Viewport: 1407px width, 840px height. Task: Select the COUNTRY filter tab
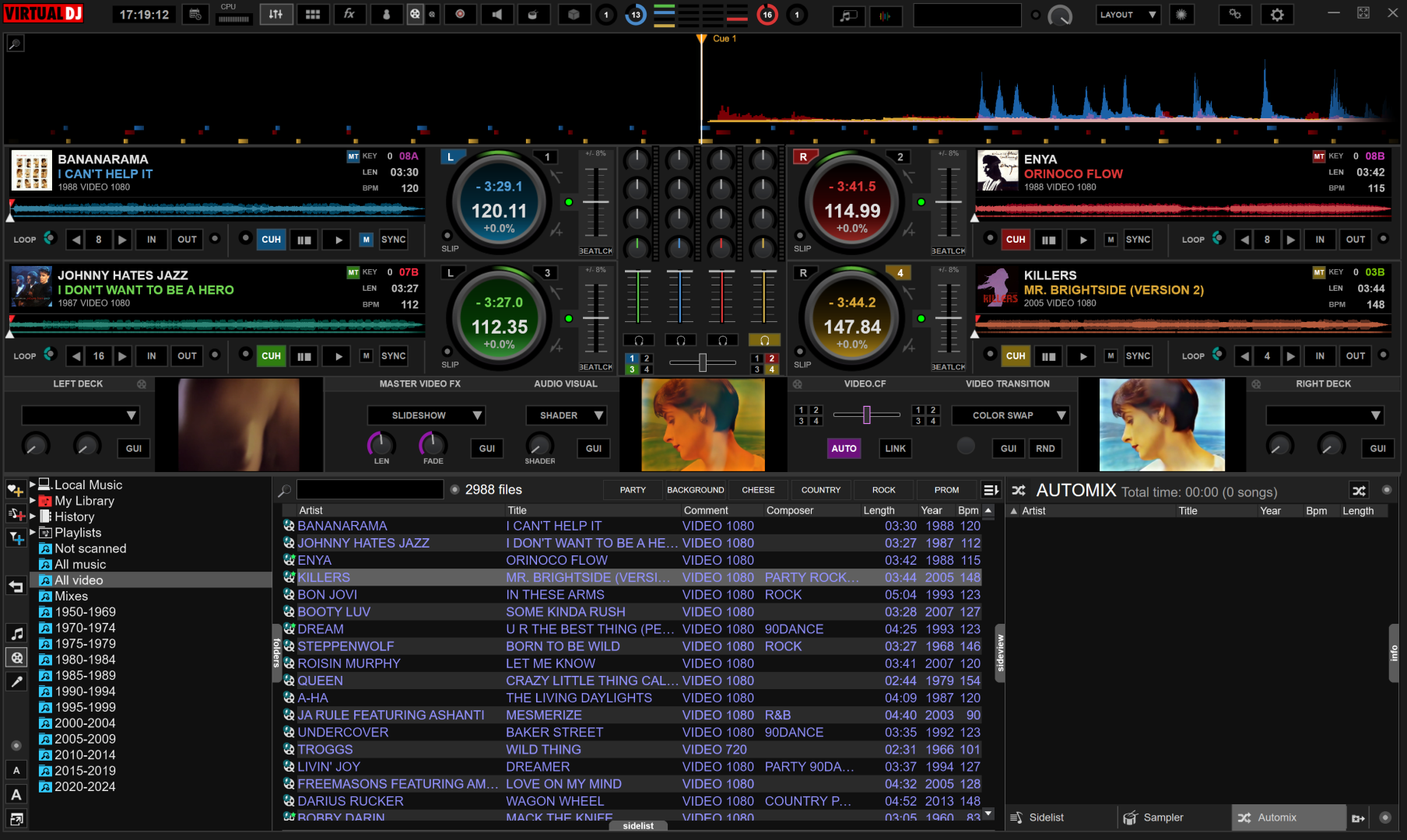(x=820, y=490)
